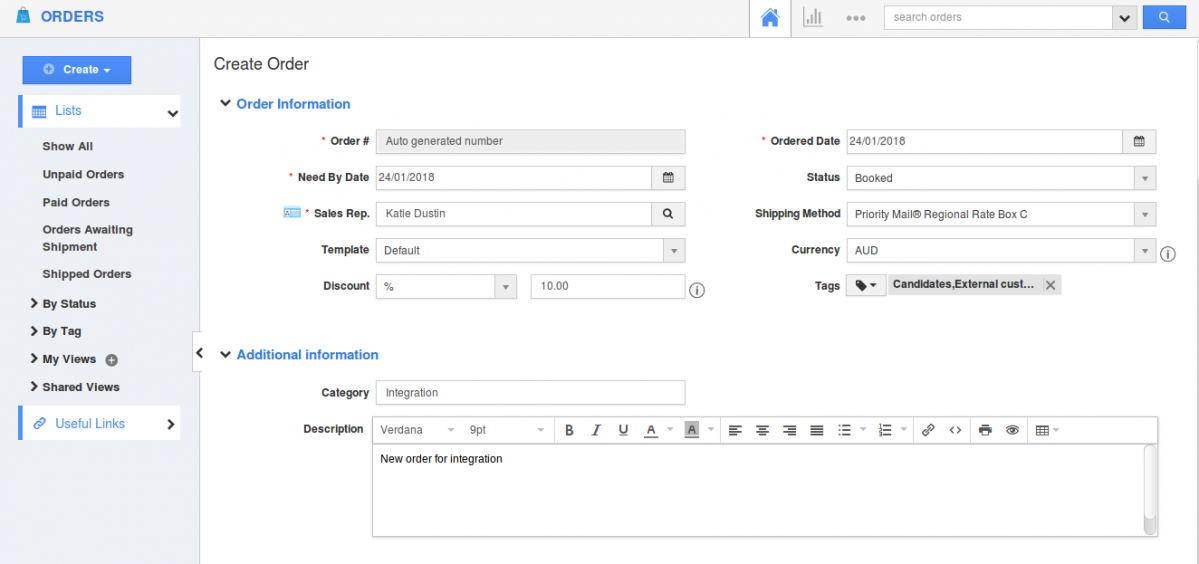Center align description text
This screenshot has width=1199, height=564.
(762, 430)
